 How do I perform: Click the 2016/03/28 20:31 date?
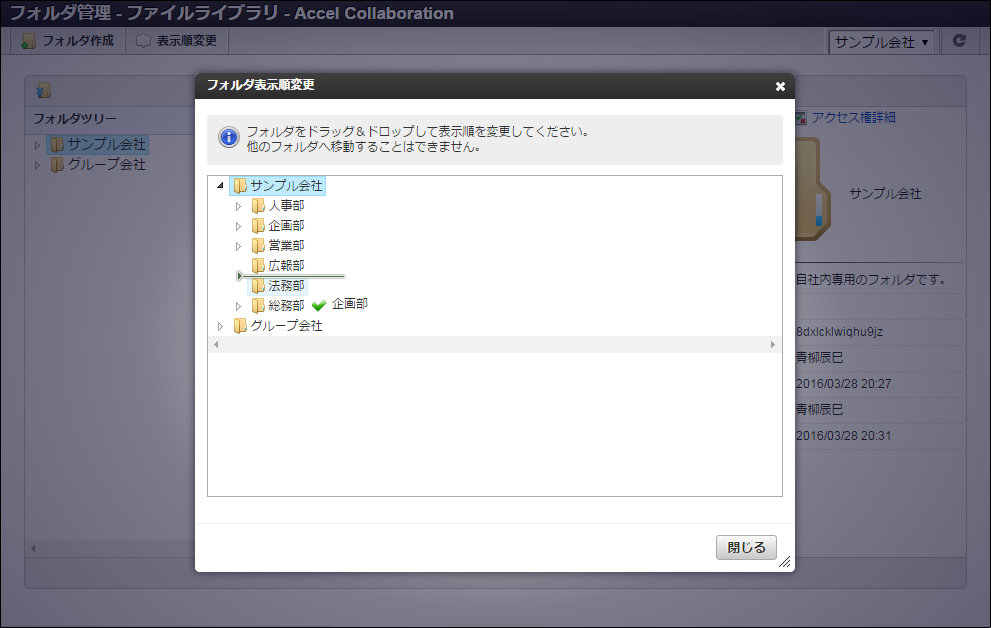pos(844,436)
